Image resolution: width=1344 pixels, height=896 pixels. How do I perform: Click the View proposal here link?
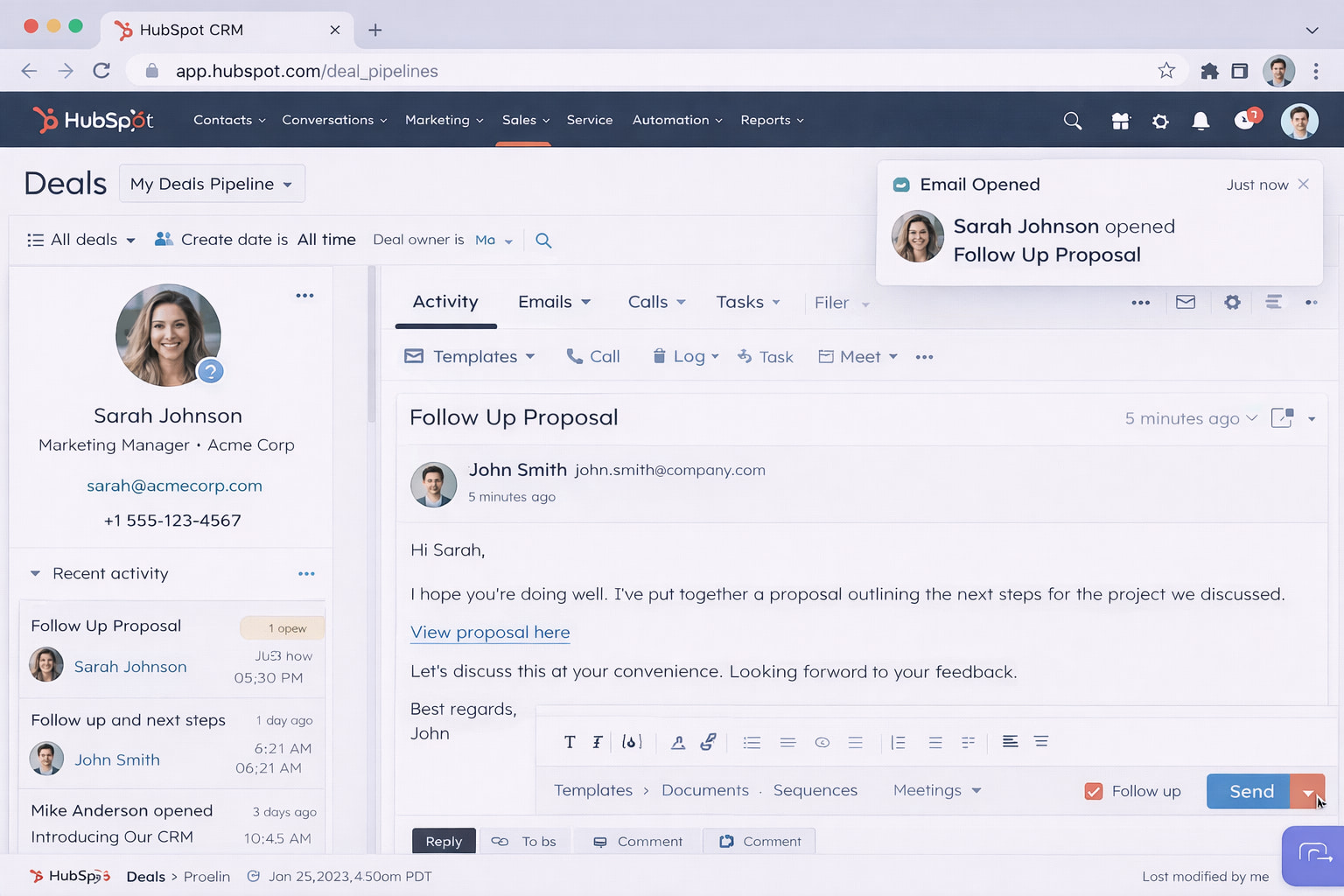tap(490, 632)
